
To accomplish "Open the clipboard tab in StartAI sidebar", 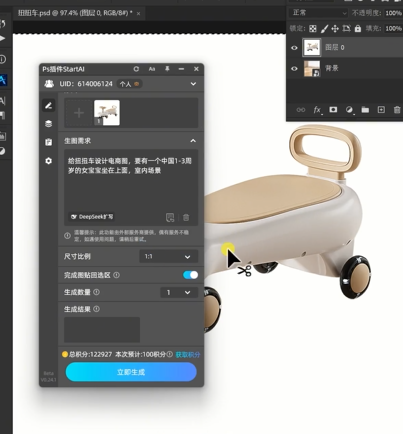I will point(49,142).
